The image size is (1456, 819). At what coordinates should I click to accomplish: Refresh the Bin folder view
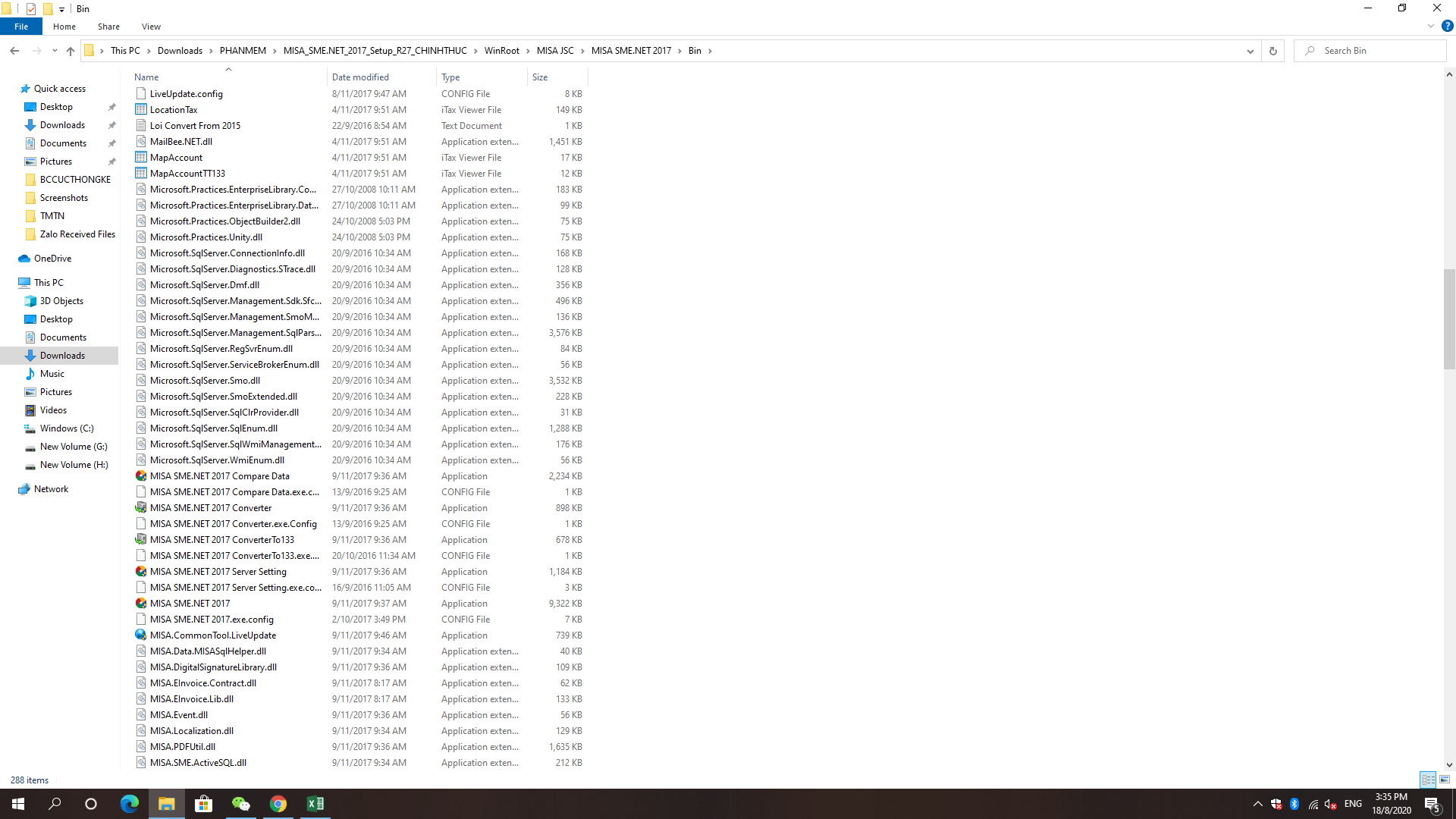[x=1273, y=51]
